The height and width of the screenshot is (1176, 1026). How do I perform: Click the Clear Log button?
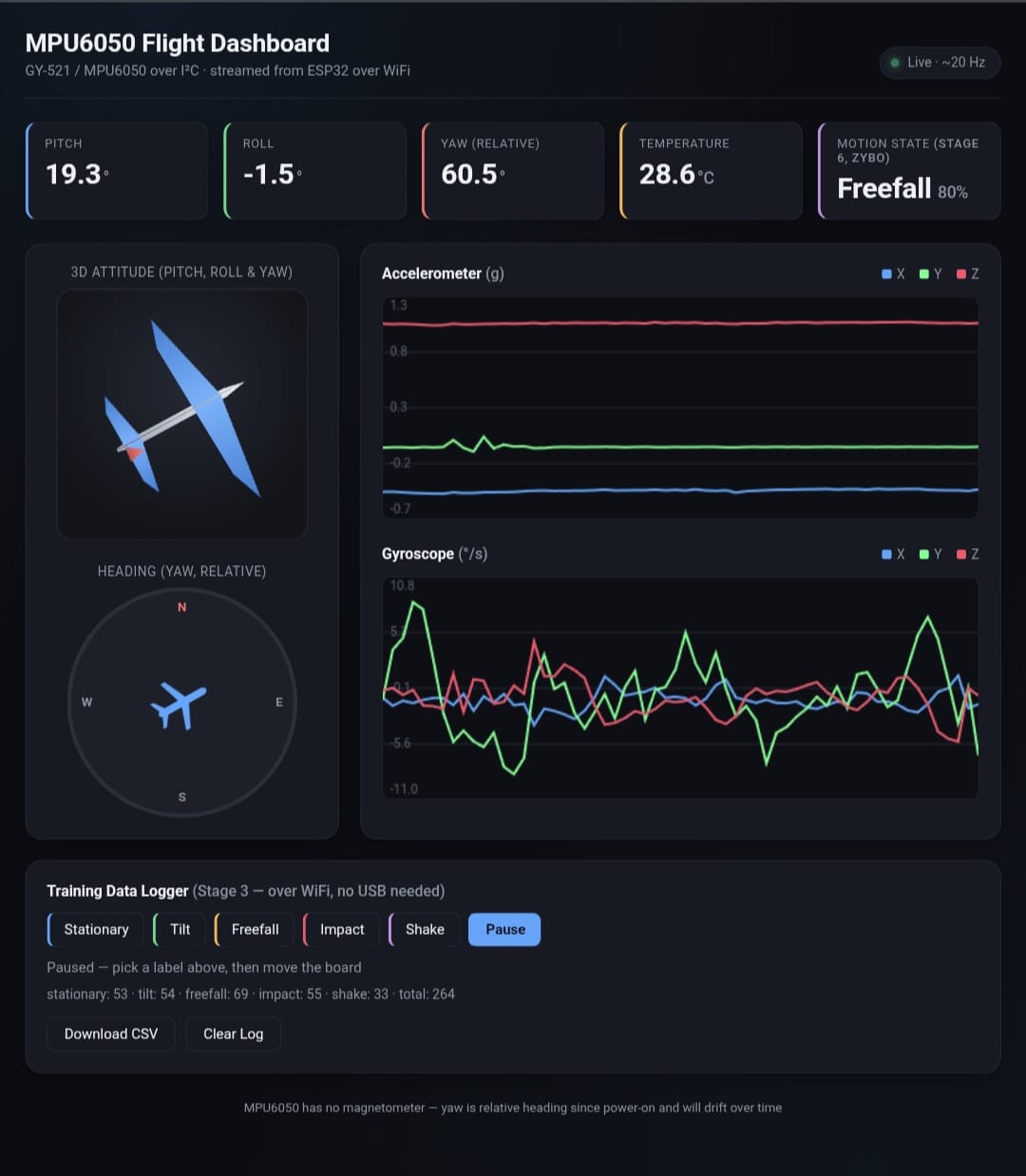[233, 1034]
